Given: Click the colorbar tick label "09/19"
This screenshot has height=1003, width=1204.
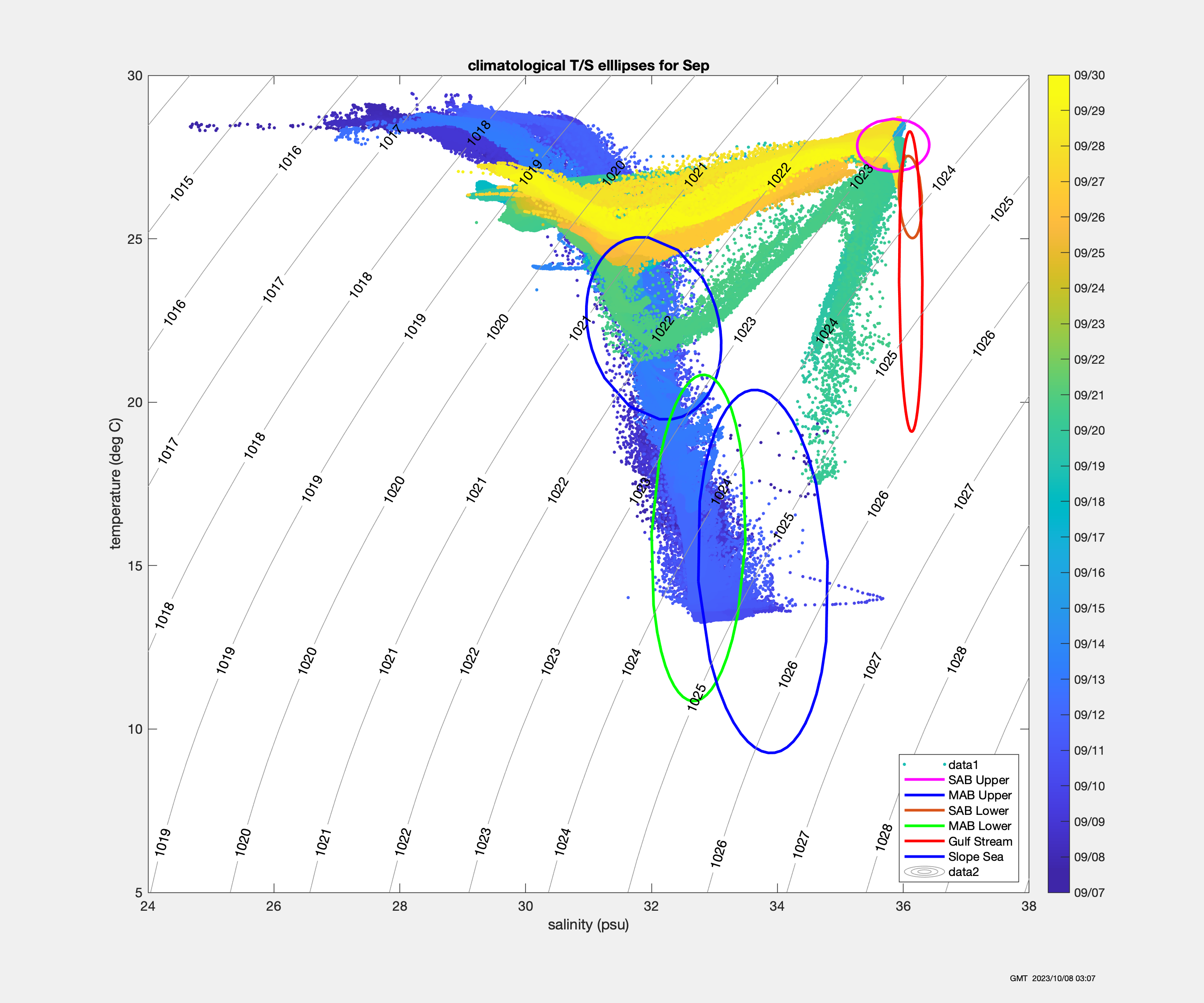Looking at the screenshot, I should click(x=1089, y=467).
